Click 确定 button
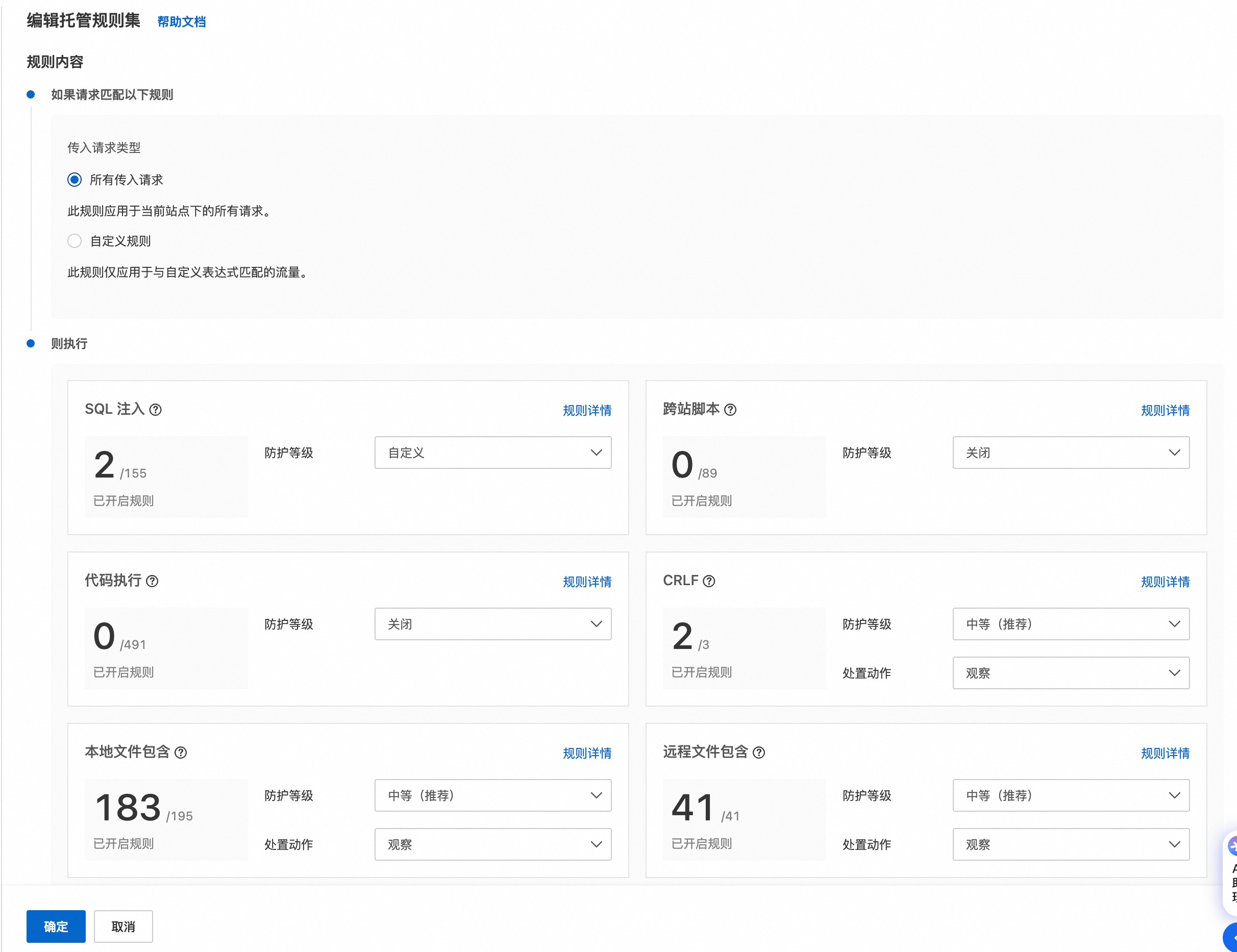The image size is (1237, 952). [56, 926]
